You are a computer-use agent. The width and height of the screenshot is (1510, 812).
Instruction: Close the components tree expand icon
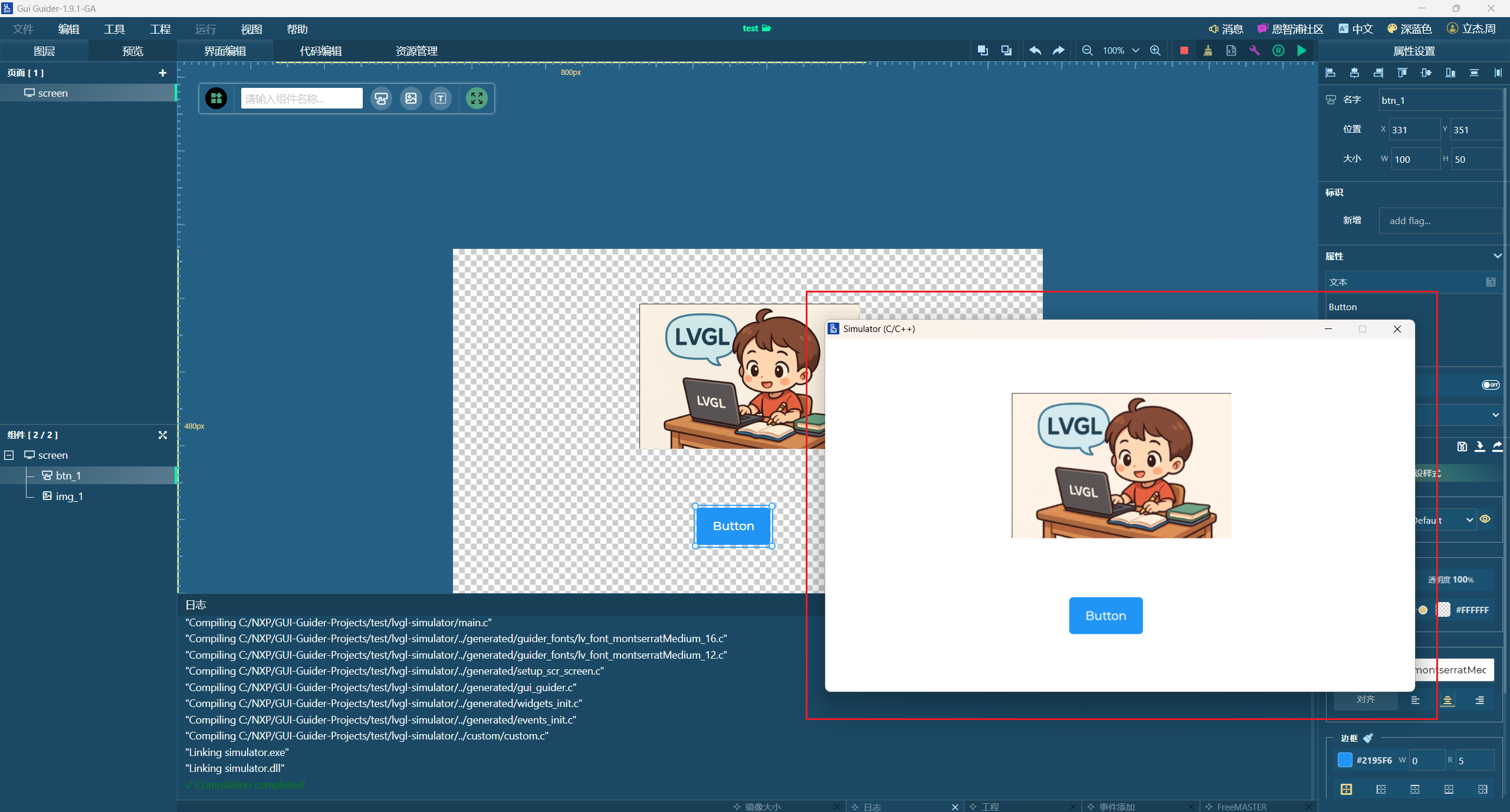click(x=163, y=435)
